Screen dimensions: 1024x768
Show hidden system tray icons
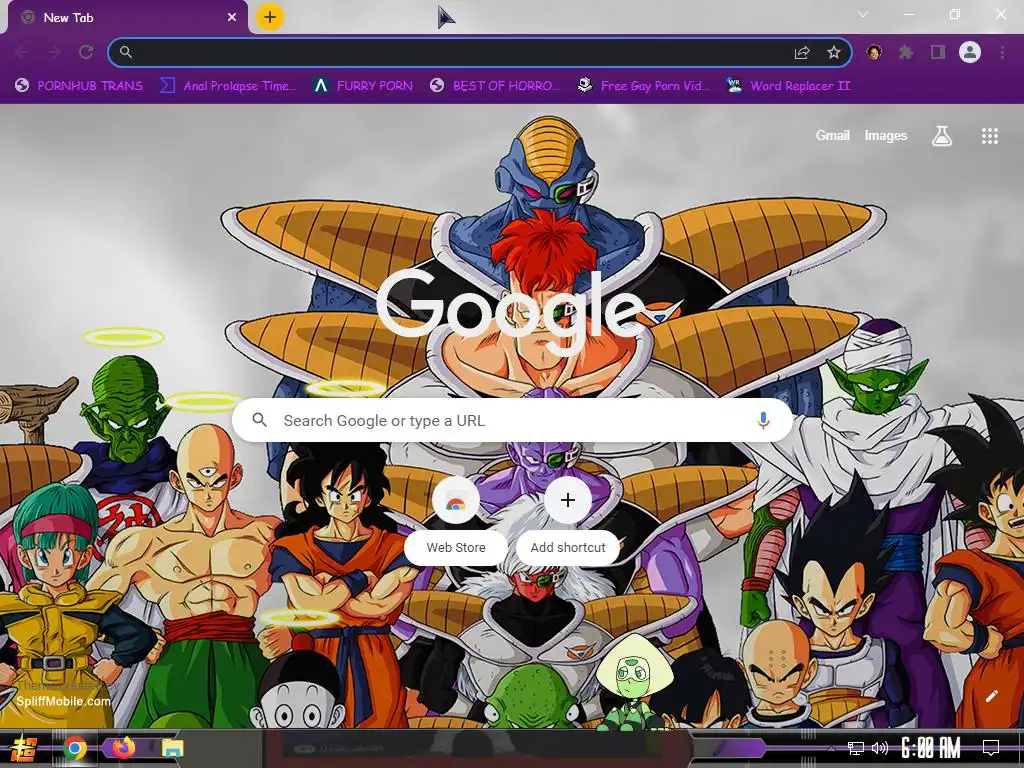coord(831,748)
